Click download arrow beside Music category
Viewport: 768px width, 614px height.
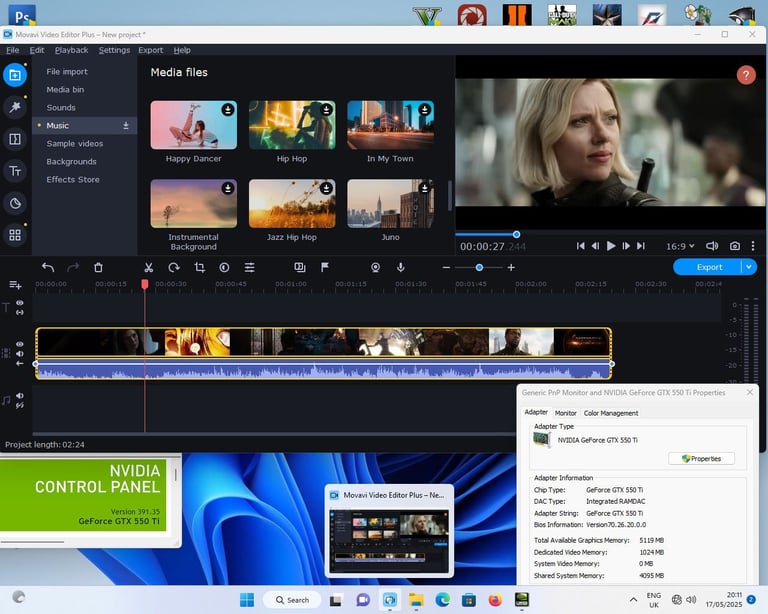[x=126, y=125]
